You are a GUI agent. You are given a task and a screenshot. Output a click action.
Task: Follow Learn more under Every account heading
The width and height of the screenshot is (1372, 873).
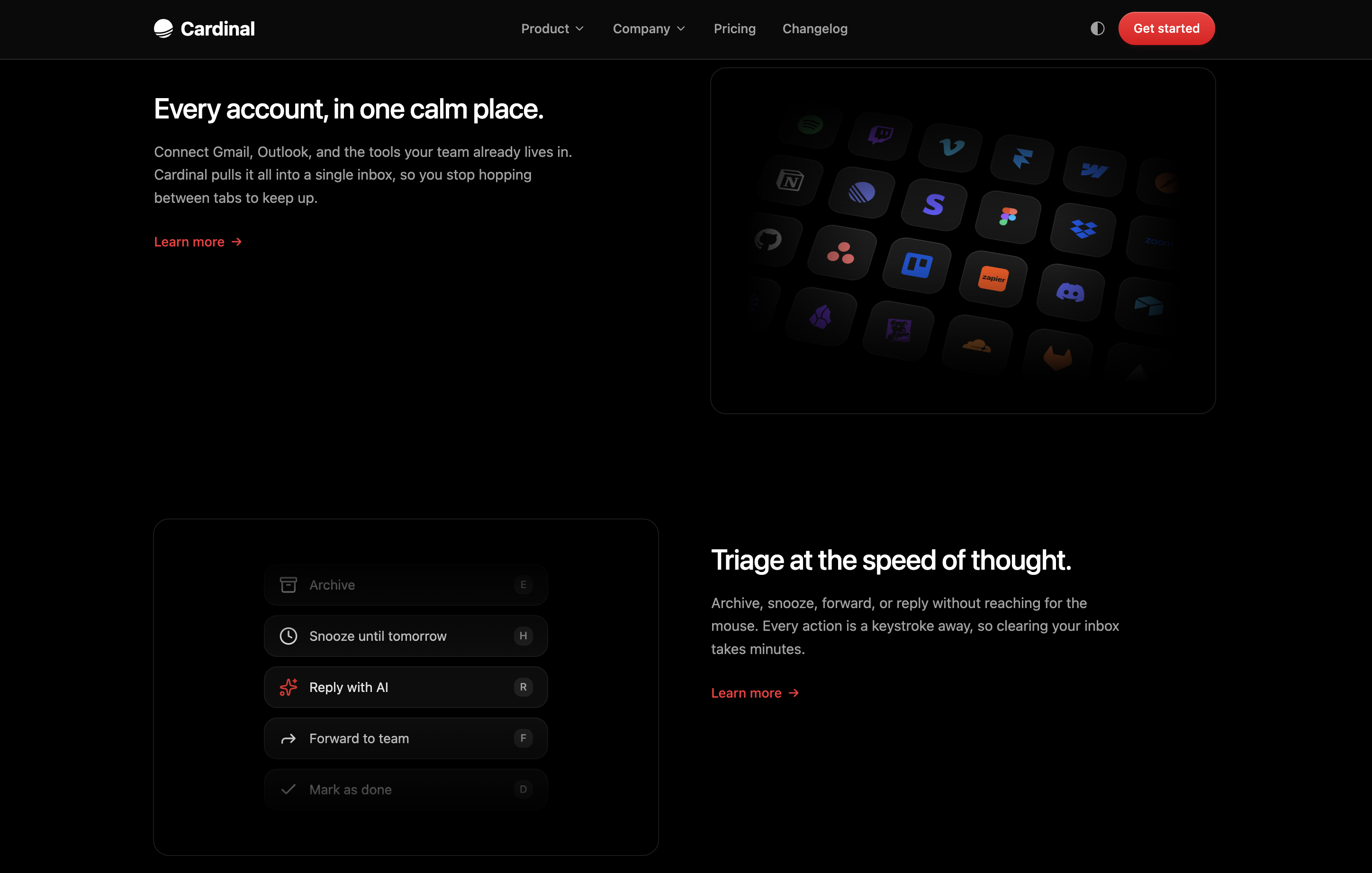(199, 242)
